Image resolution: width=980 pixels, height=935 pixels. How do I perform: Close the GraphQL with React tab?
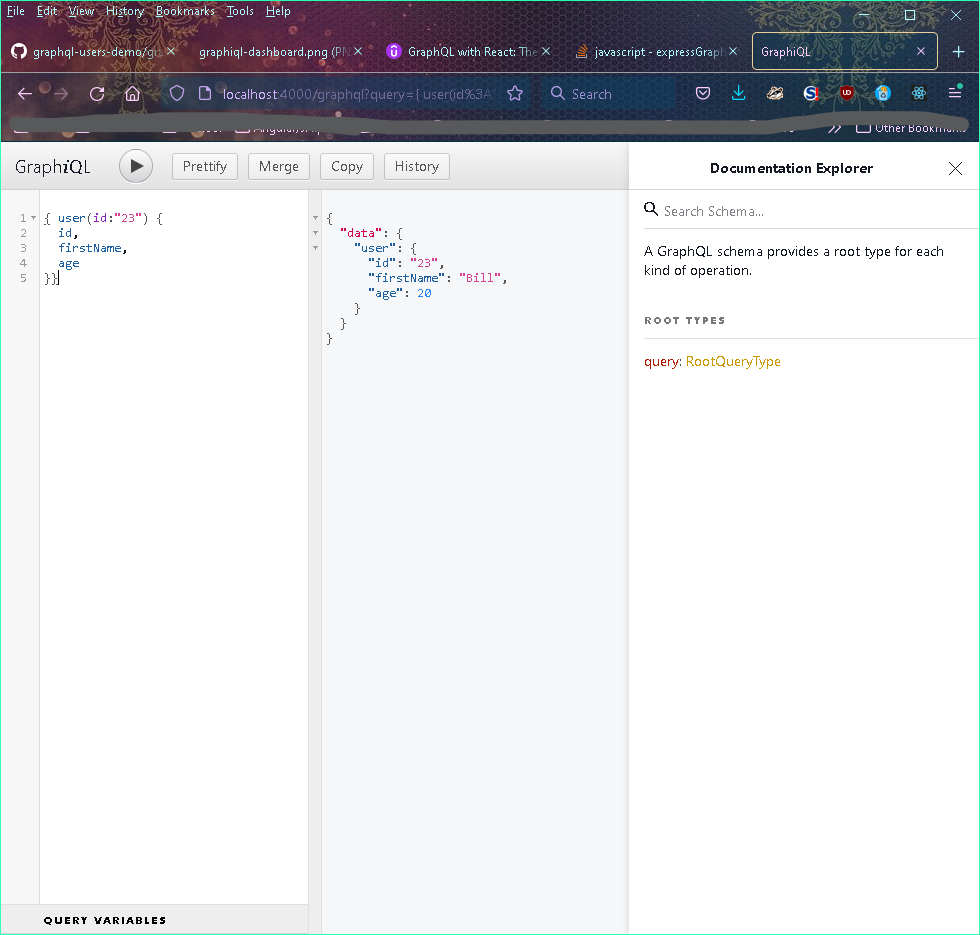click(x=546, y=51)
